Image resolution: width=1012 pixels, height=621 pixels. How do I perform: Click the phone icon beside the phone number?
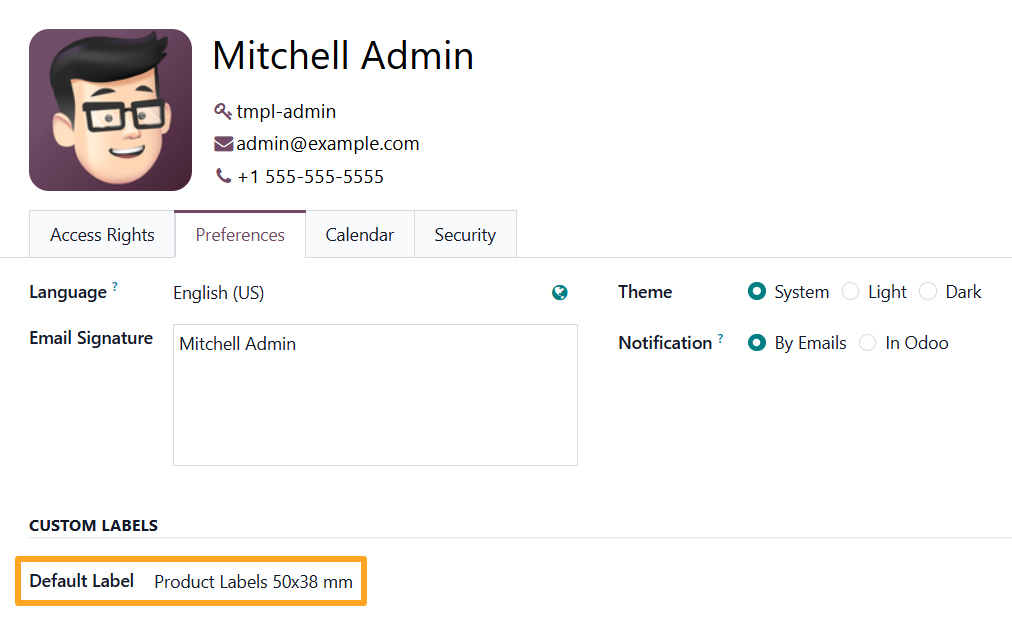coord(223,177)
